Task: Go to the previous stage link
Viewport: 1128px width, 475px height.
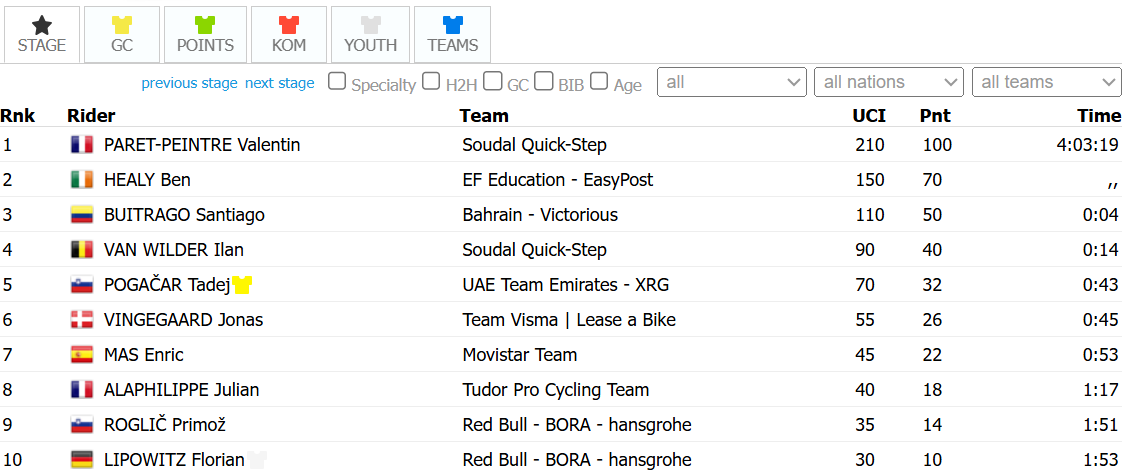Action: pos(189,83)
